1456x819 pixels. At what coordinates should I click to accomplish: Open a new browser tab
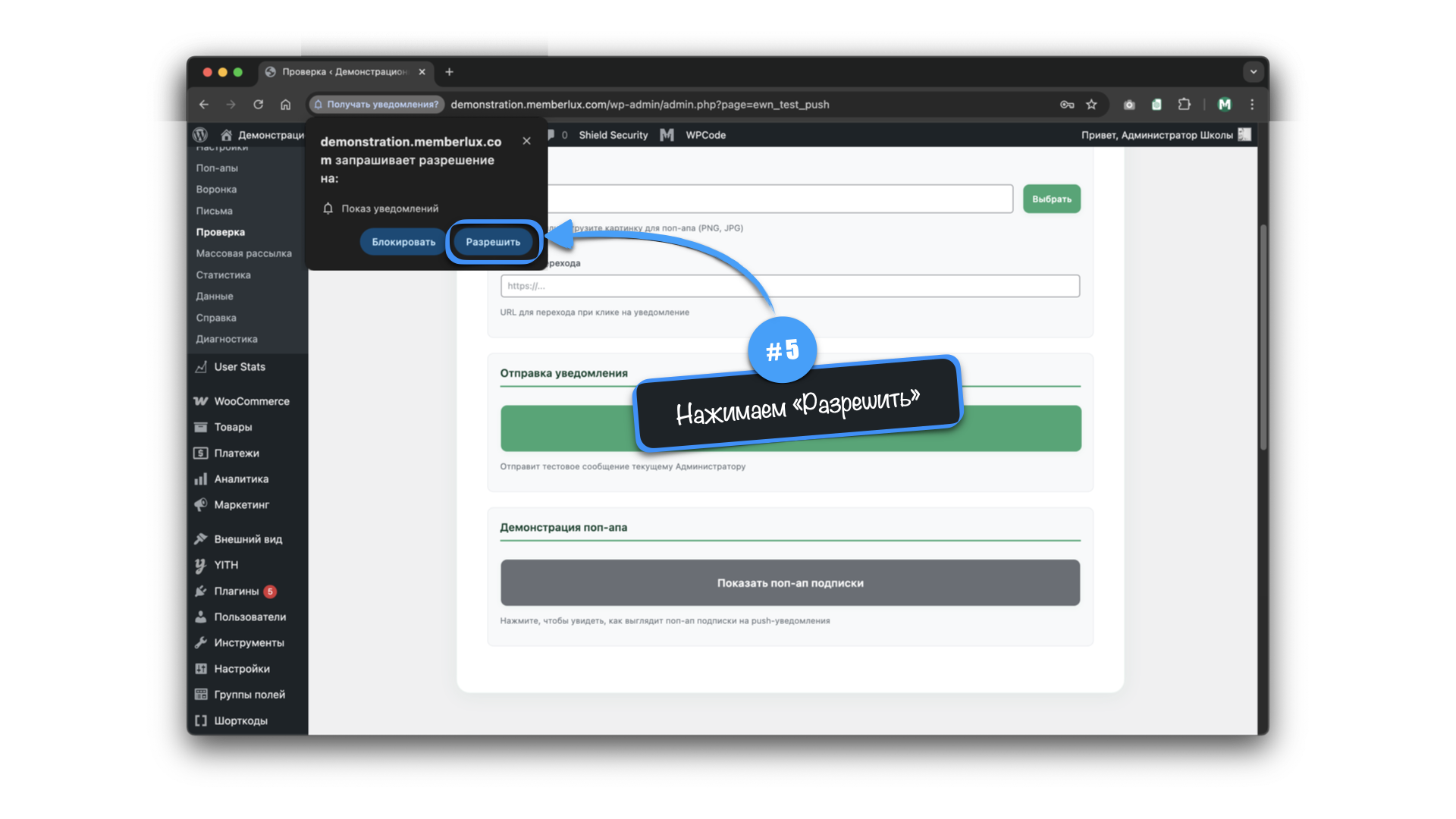coord(449,72)
